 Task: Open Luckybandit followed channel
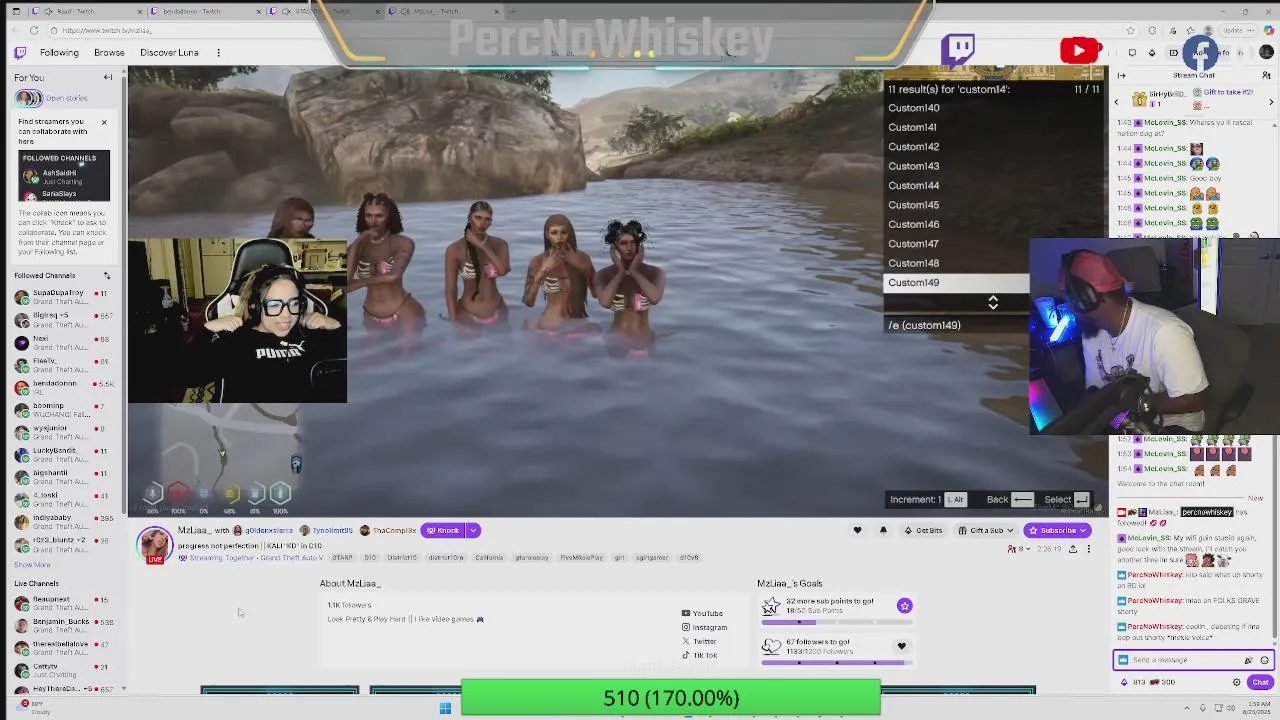pyautogui.click(x=62, y=454)
